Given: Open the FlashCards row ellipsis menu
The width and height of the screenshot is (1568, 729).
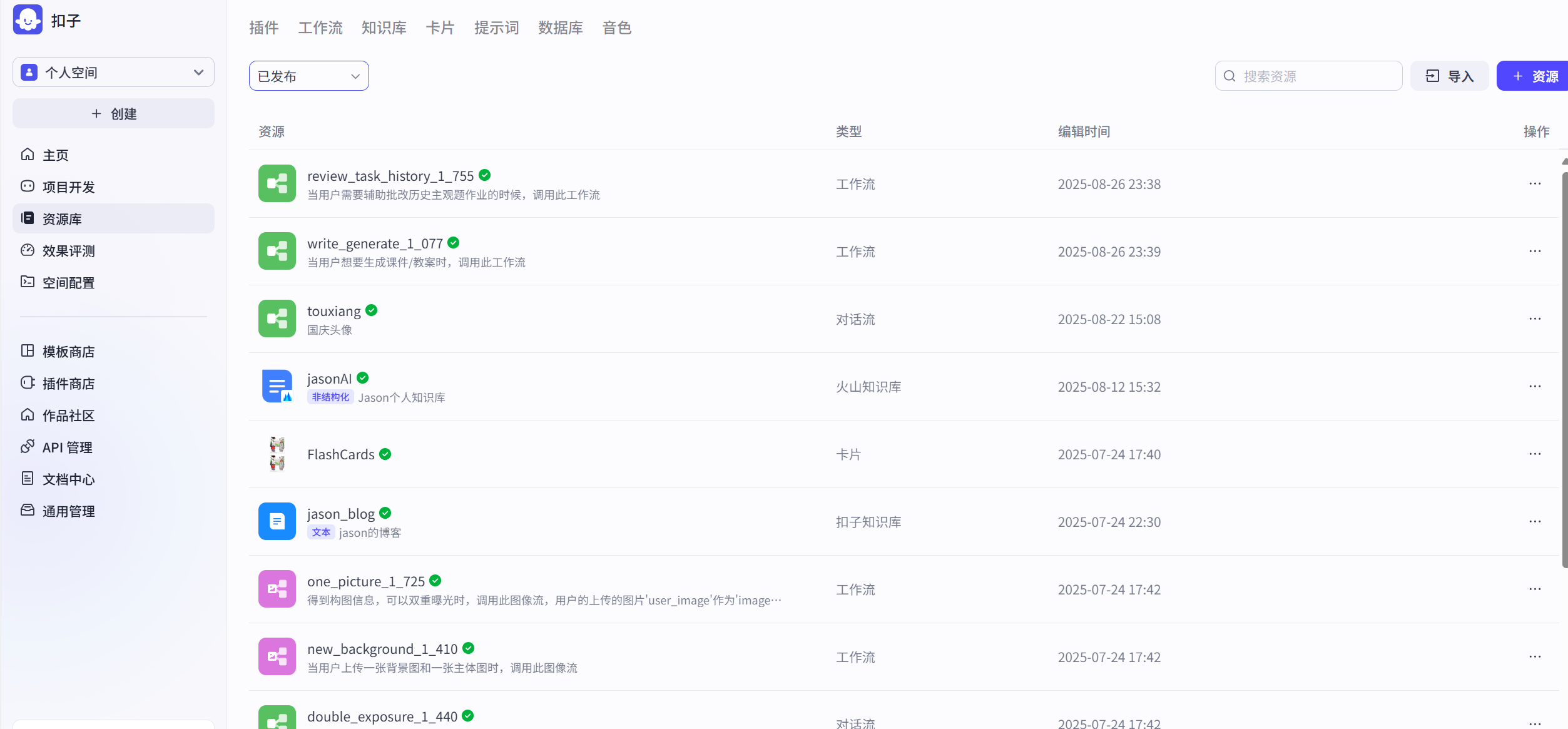Looking at the screenshot, I should (x=1534, y=454).
